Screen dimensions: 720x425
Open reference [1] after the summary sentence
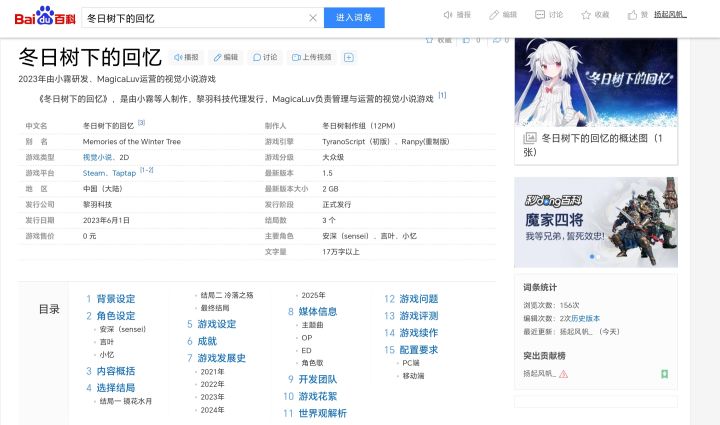pos(442,95)
